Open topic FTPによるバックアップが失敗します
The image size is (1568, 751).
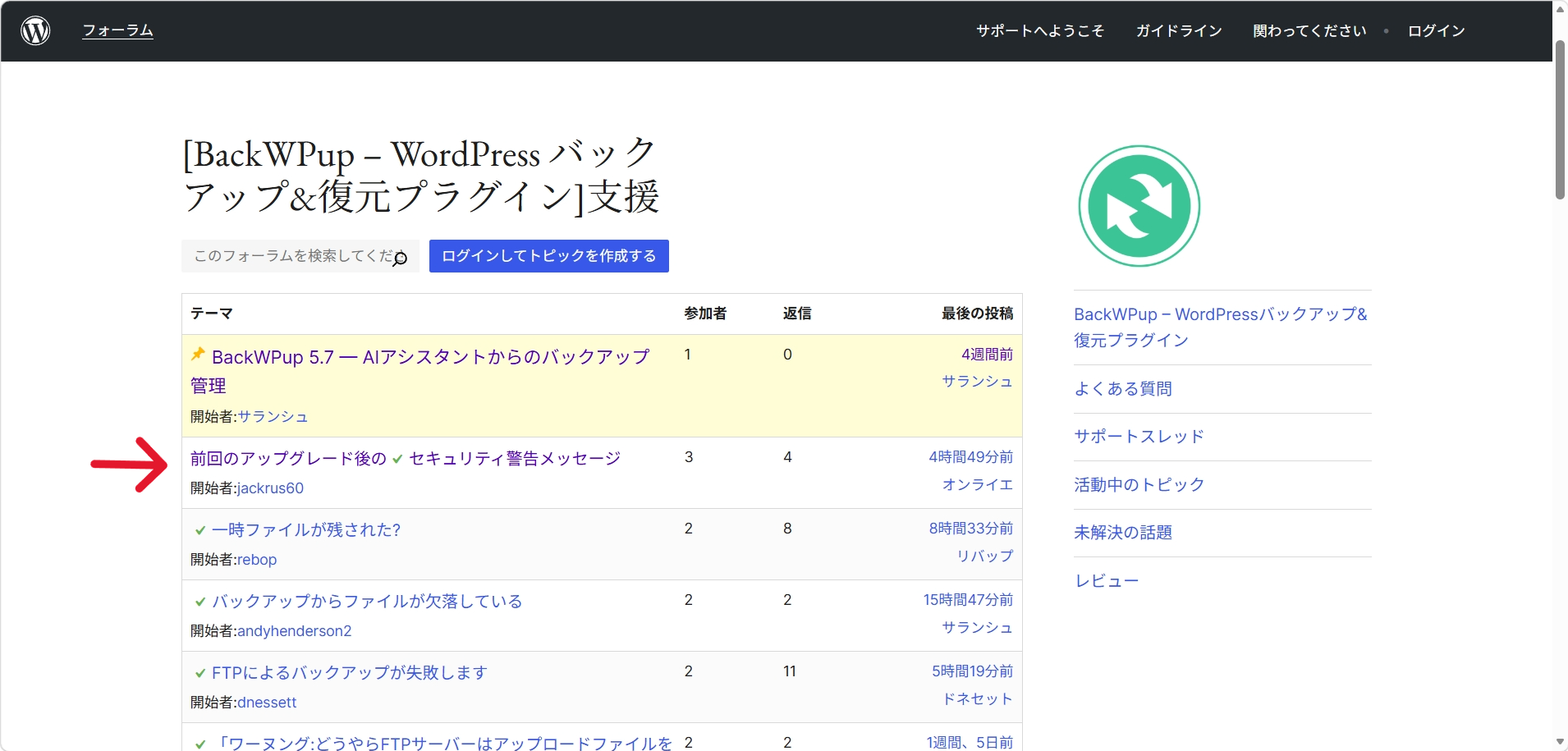pos(350,672)
